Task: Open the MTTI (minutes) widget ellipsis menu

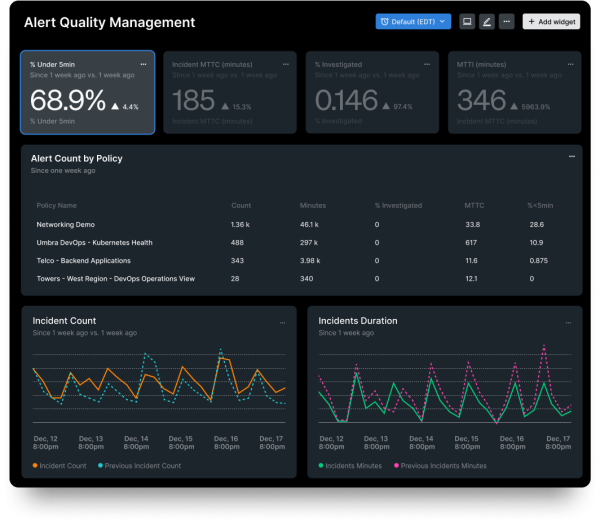Action: pyautogui.click(x=572, y=63)
